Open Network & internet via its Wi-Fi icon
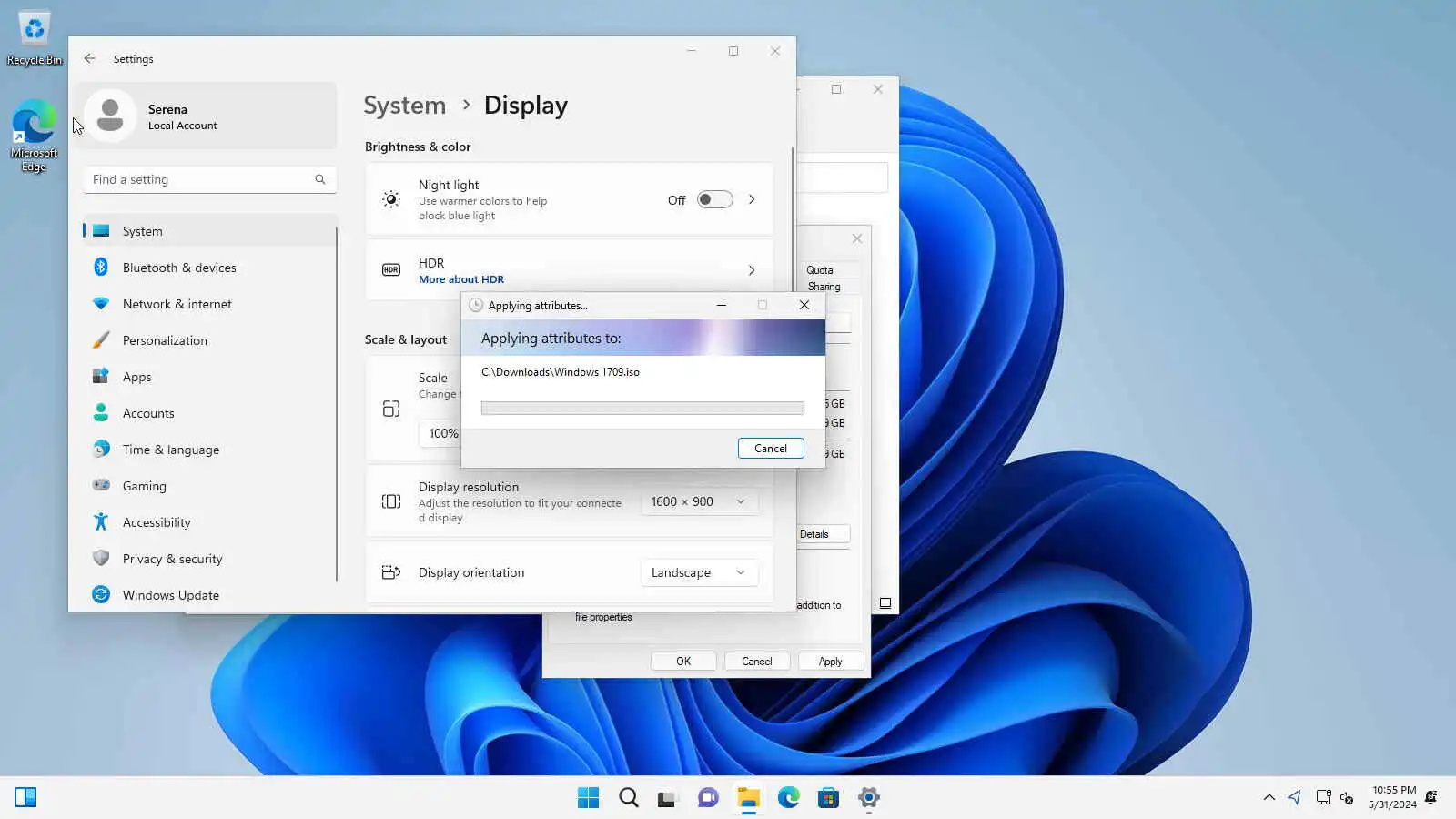 [x=101, y=303]
